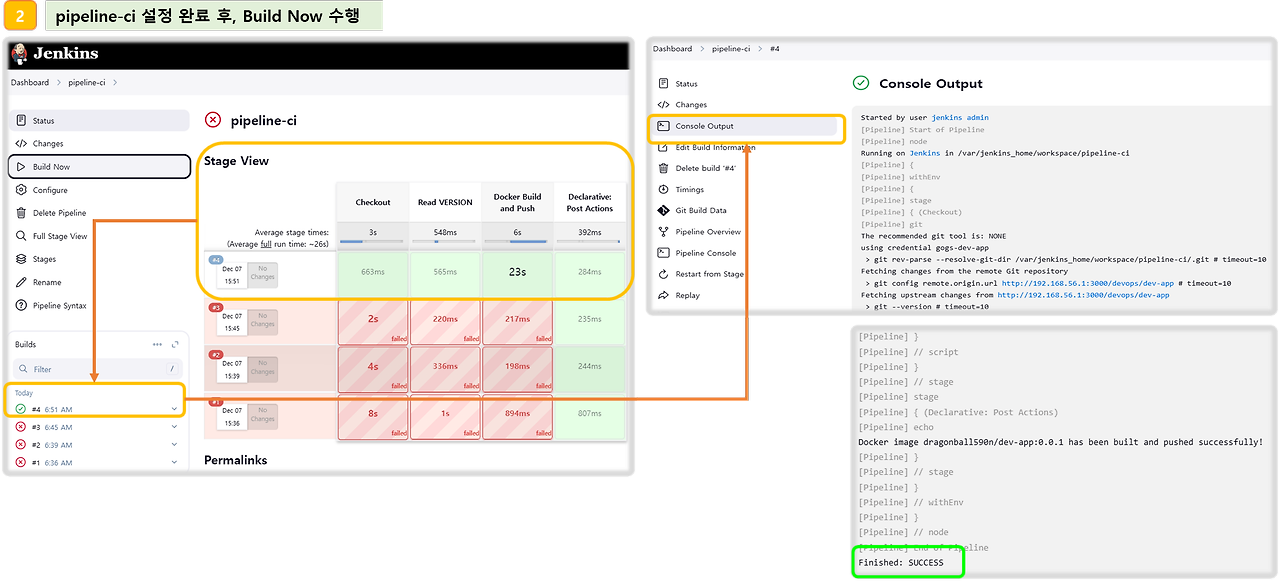The image size is (1280, 581).
Task: Open #3 6:45 AM build link
Action: (x=52, y=427)
